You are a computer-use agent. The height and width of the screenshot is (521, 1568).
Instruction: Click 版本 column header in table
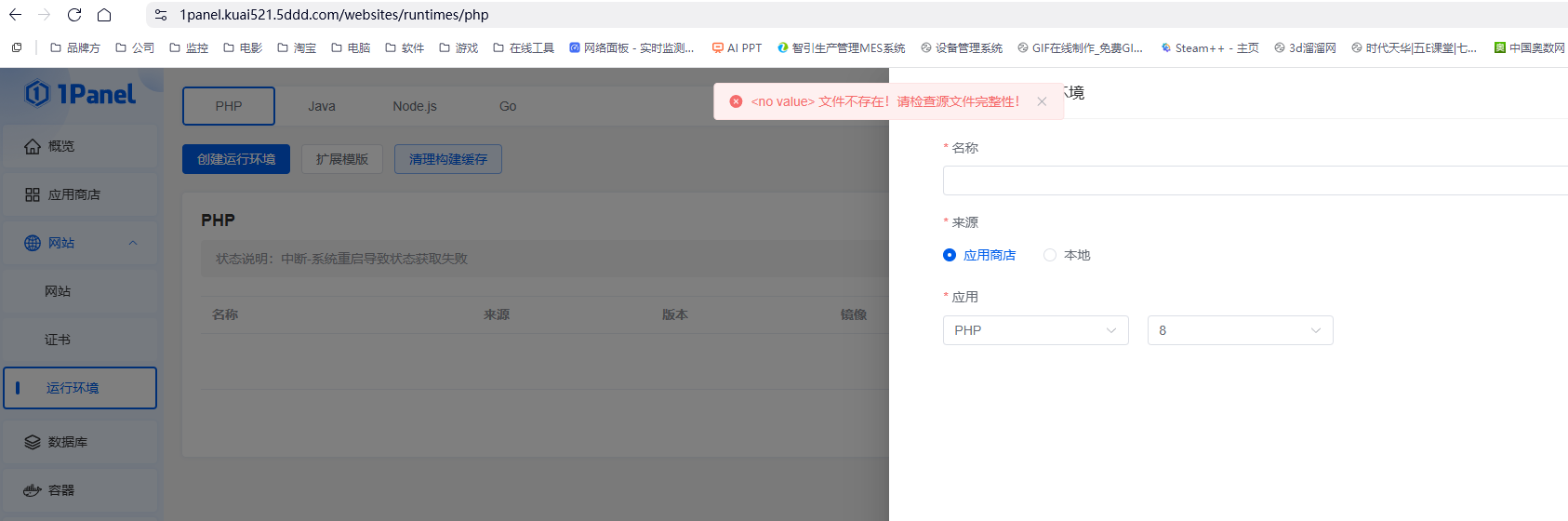675,314
